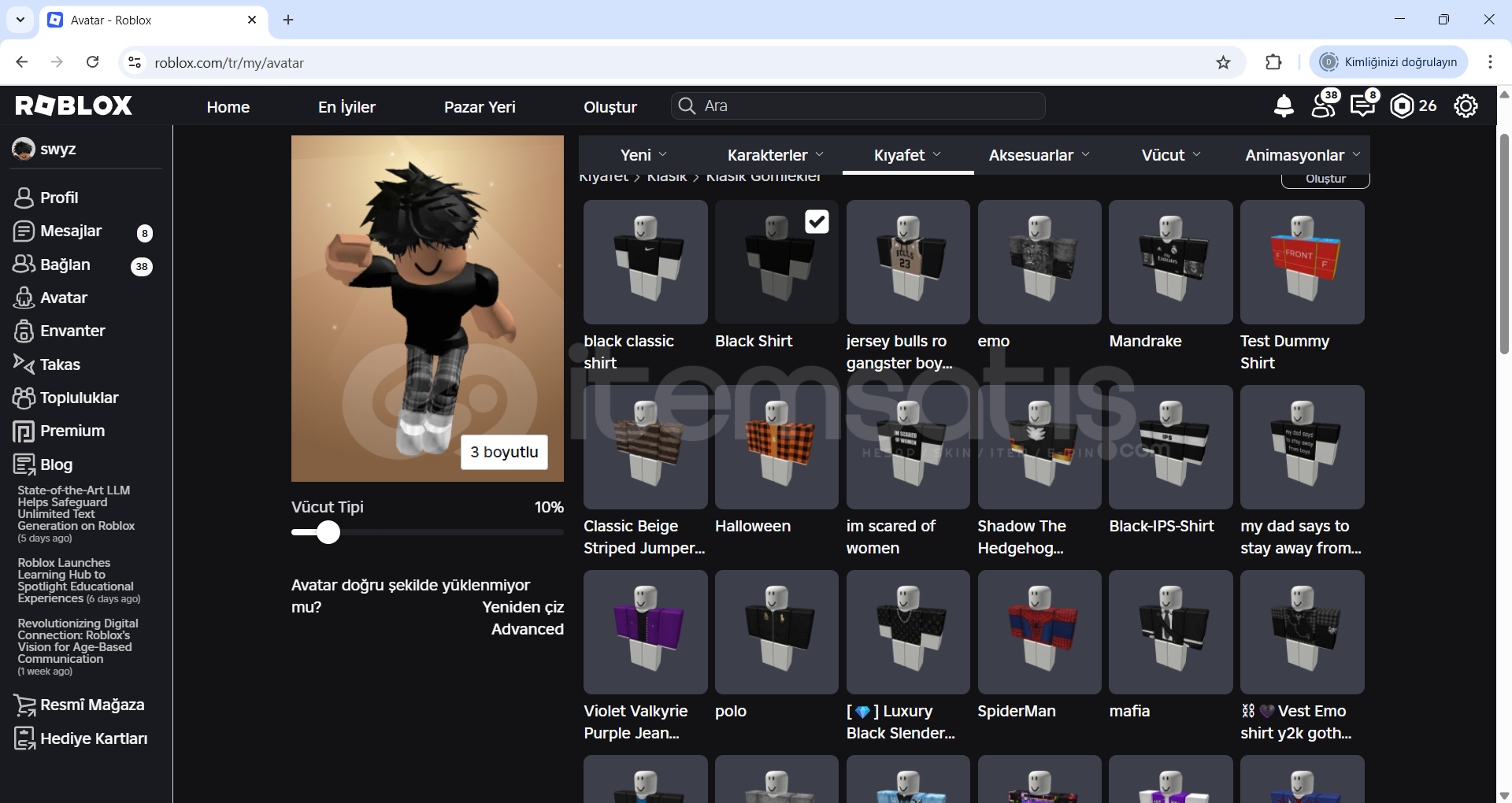
Task: Click Yeniden çiz to redraw avatar
Action: [x=523, y=607]
